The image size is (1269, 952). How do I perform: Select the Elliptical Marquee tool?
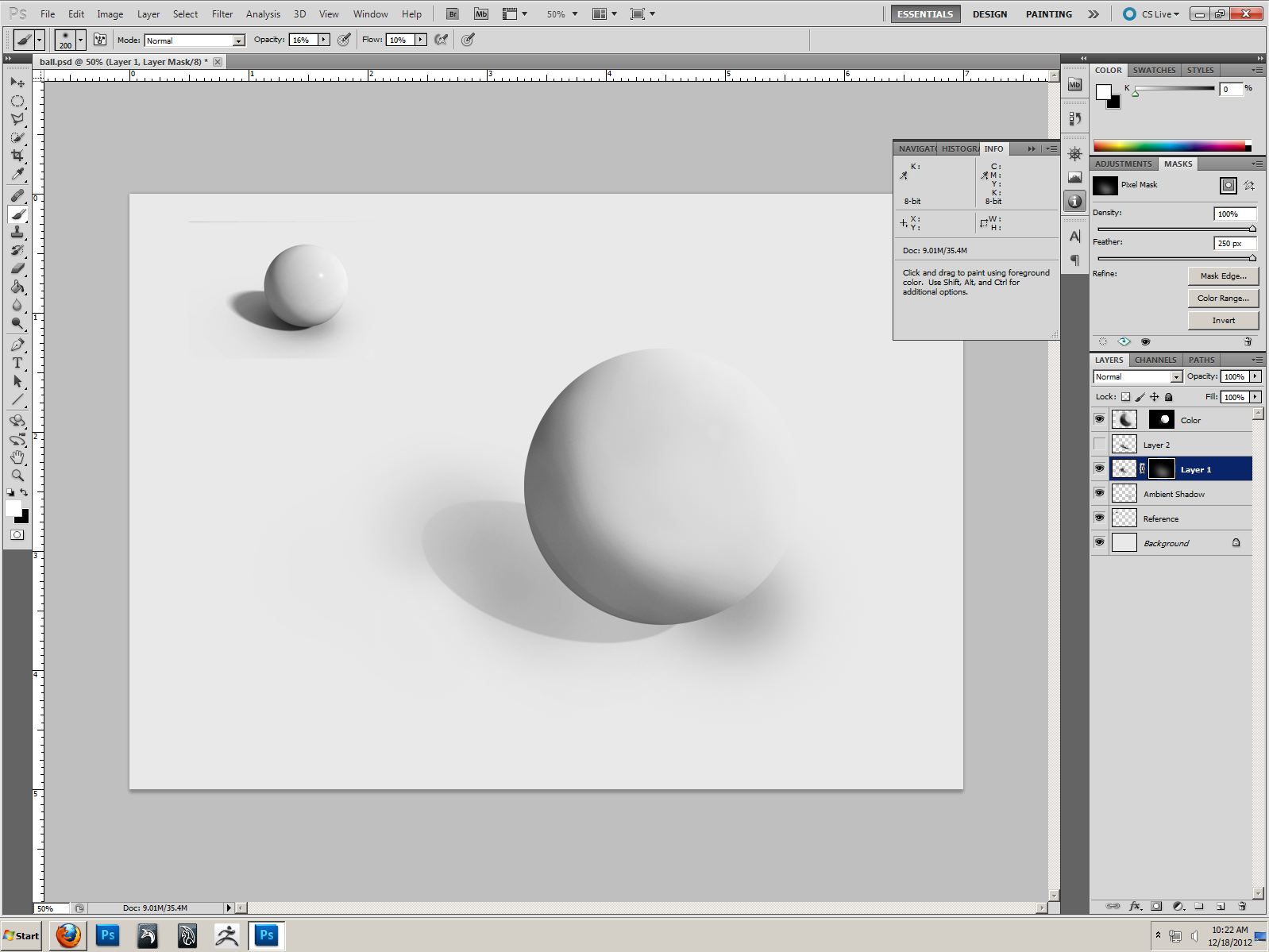[x=17, y=102]
